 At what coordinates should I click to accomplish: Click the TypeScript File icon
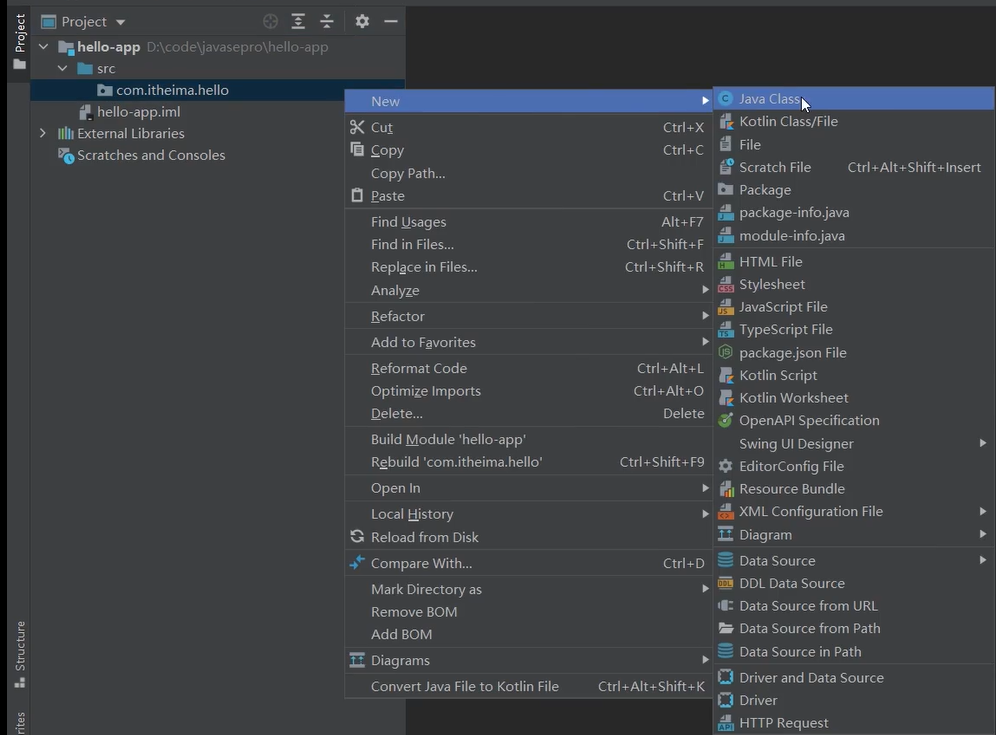point(725,330)
